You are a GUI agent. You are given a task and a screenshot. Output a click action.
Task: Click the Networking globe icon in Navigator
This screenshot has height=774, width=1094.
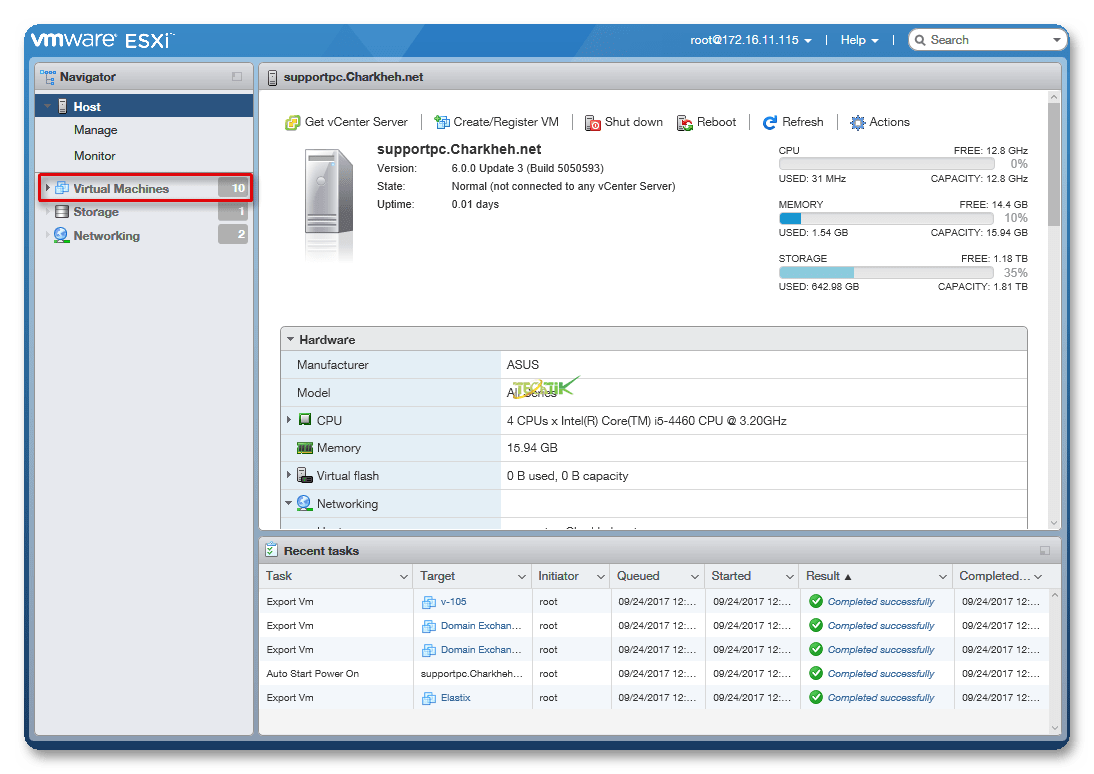[x=61, y=235]
